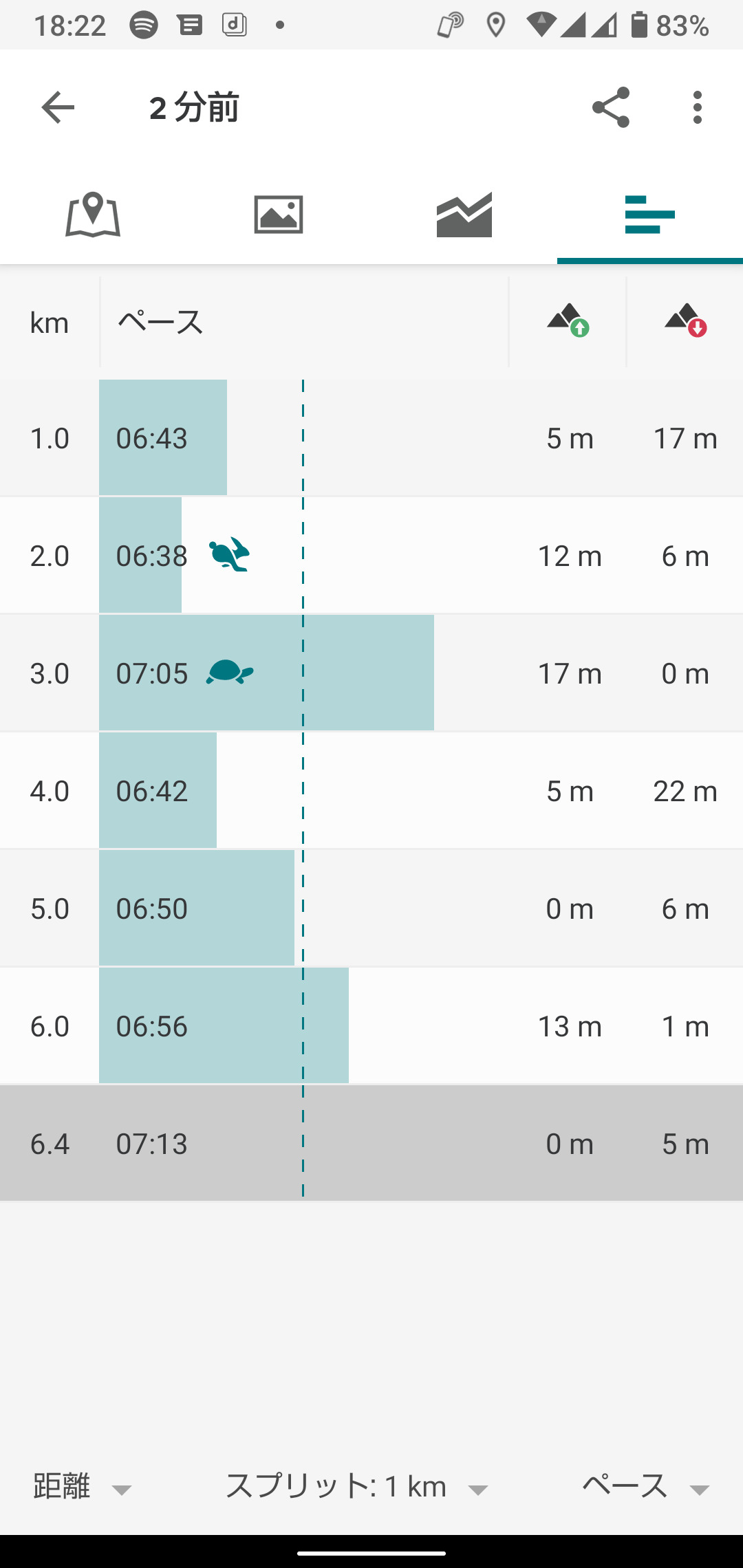The height and width of the screenshot is (1568, 743).
Task: Select the 1.0 km split row
Action: (371, 438)
